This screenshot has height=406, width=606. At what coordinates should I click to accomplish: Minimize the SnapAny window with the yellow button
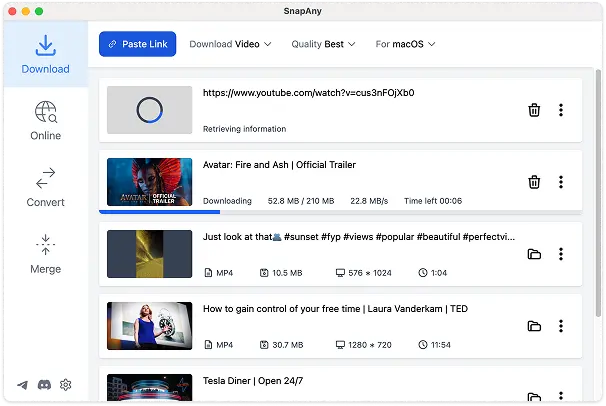26,11
